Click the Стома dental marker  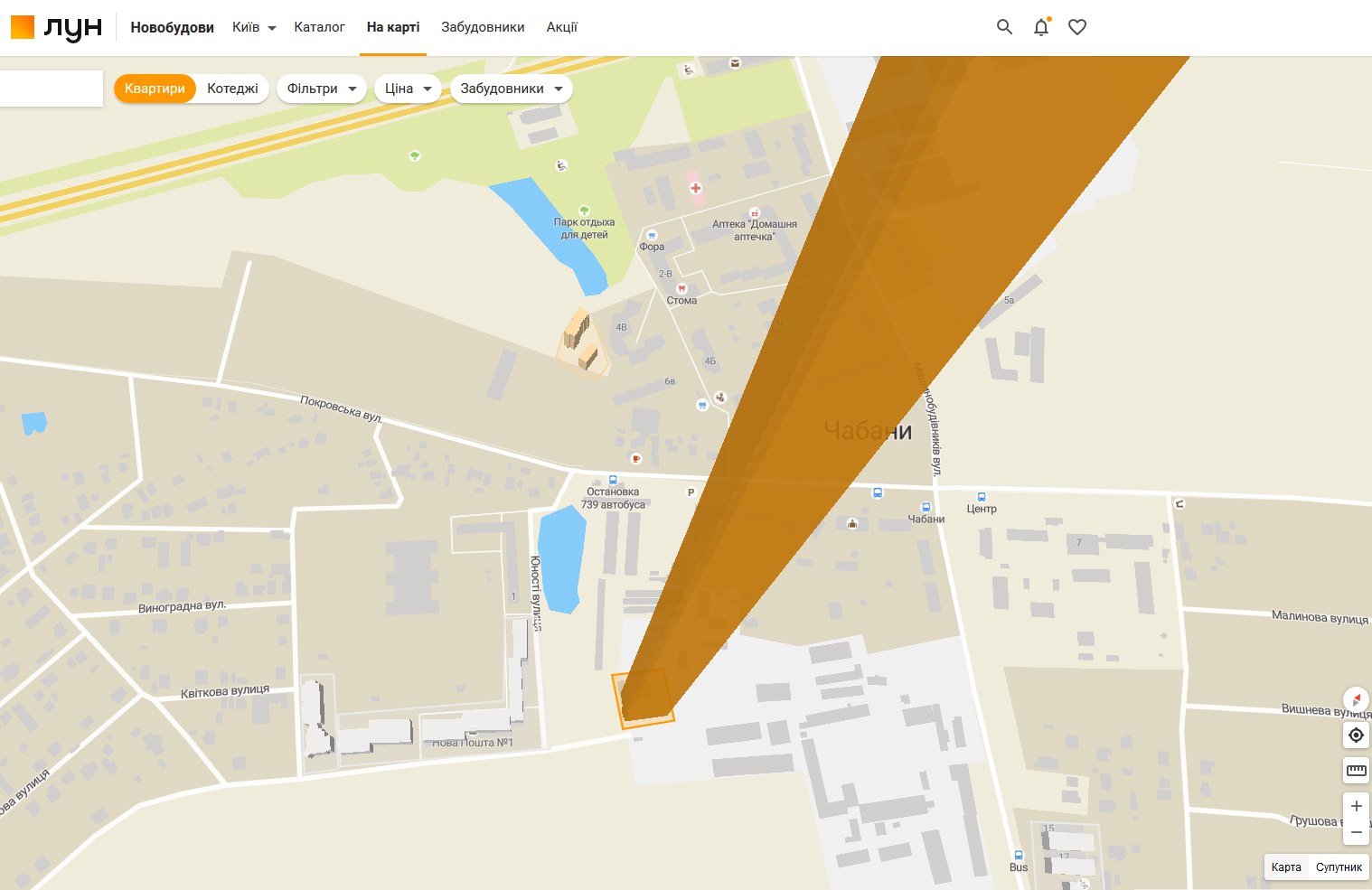(681, 289)
